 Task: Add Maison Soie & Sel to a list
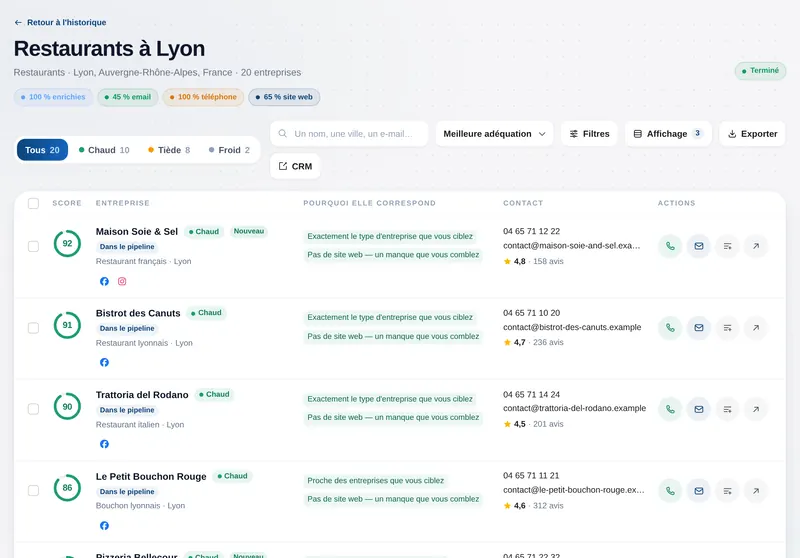click(728, 246)
